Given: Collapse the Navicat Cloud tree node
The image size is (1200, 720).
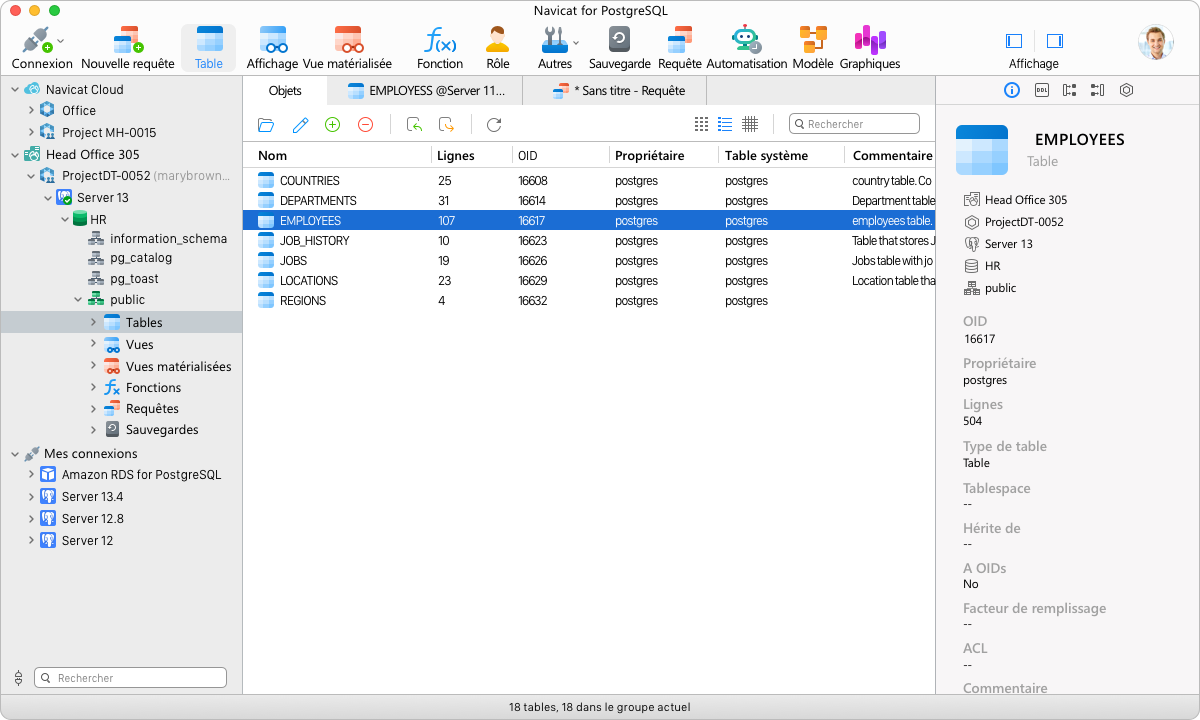Looking at the screenshot, I should 14,89.
